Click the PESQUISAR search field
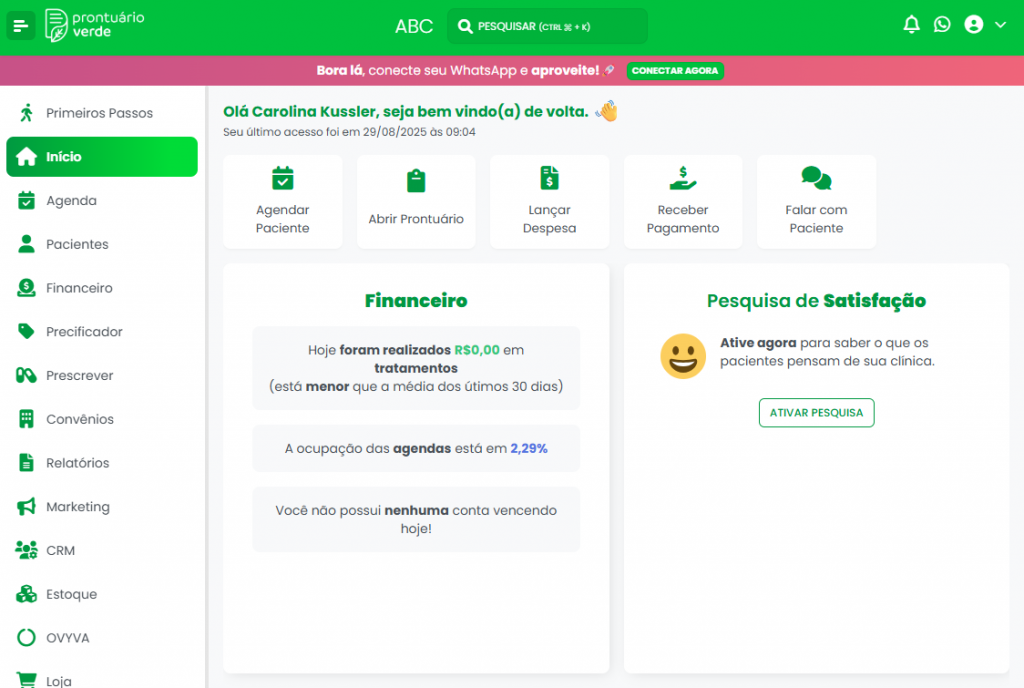1024x688 pixels. [547, 26]
